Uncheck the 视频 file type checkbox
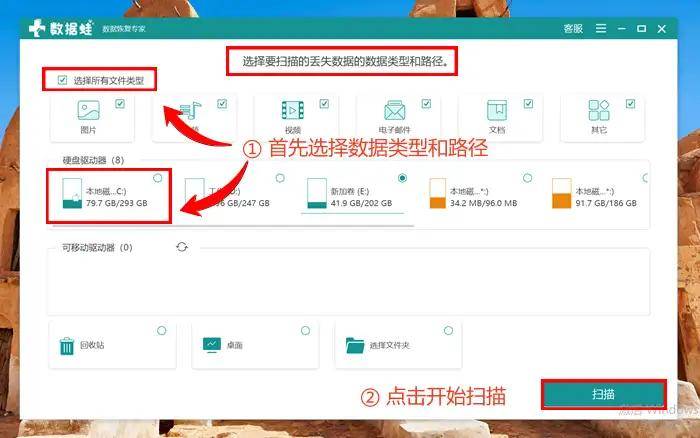The image size is (700, 438). tap(324, 104)
